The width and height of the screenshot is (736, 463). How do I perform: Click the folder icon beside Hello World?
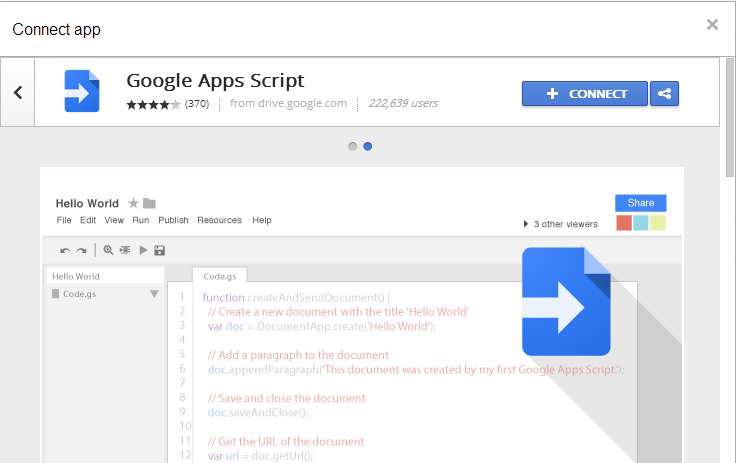coord(149,203)
